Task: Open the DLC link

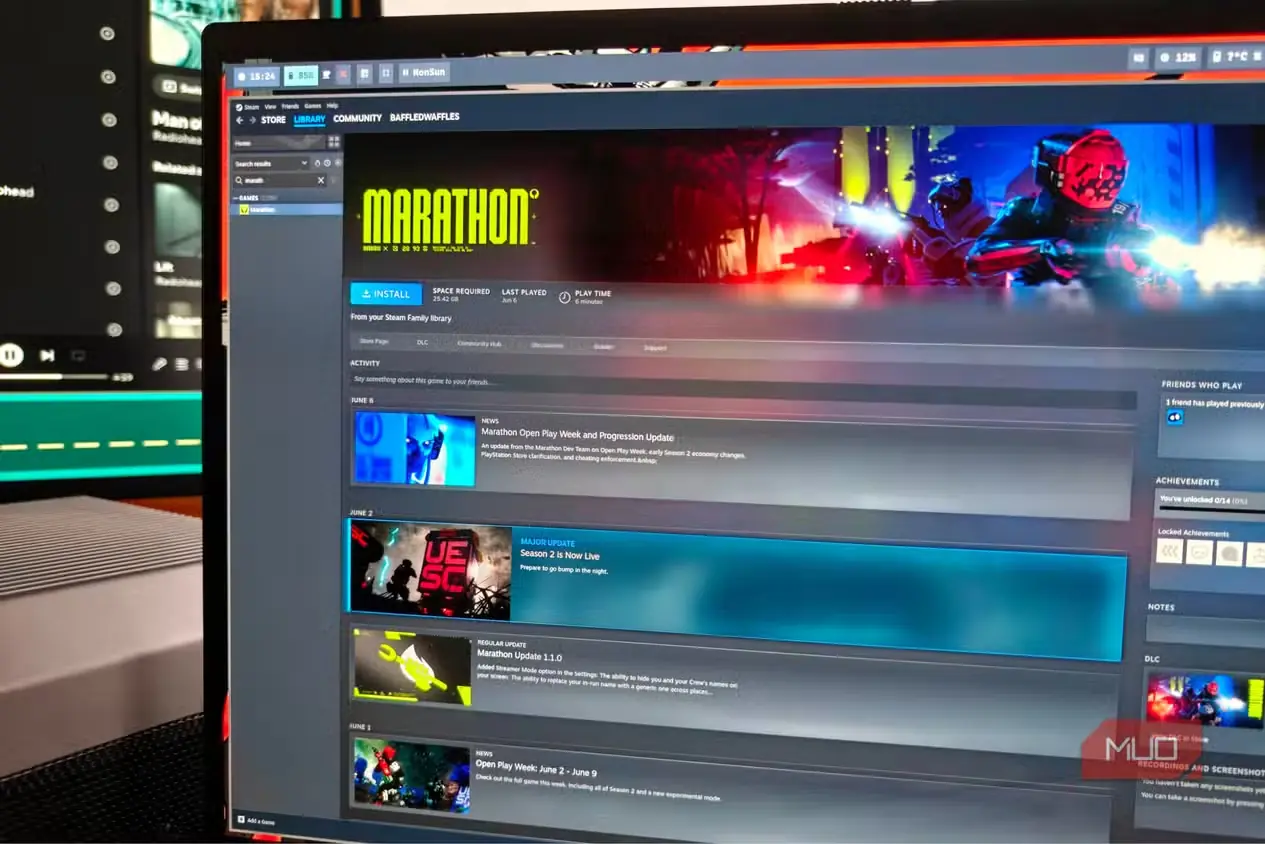Action: [x=422, y=342]
